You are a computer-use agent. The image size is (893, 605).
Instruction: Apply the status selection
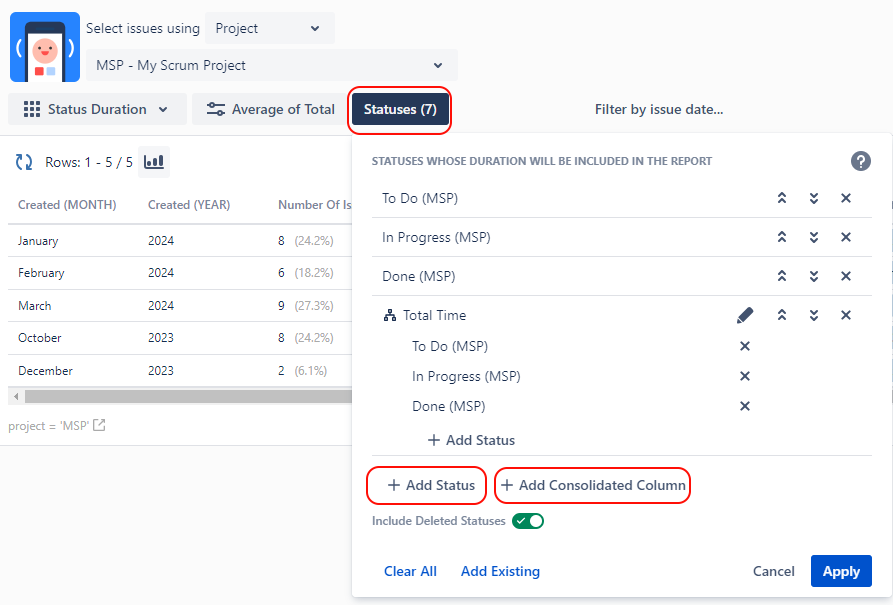coord(841,571)
